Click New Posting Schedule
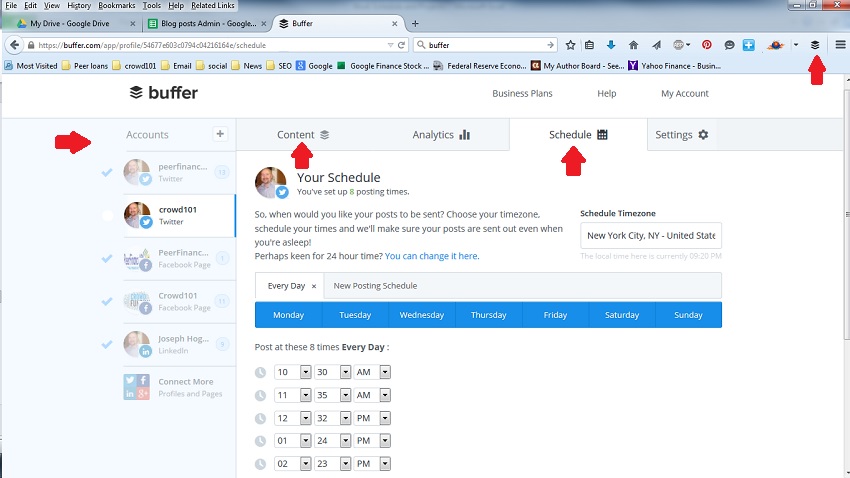 (x=375, y=286)
